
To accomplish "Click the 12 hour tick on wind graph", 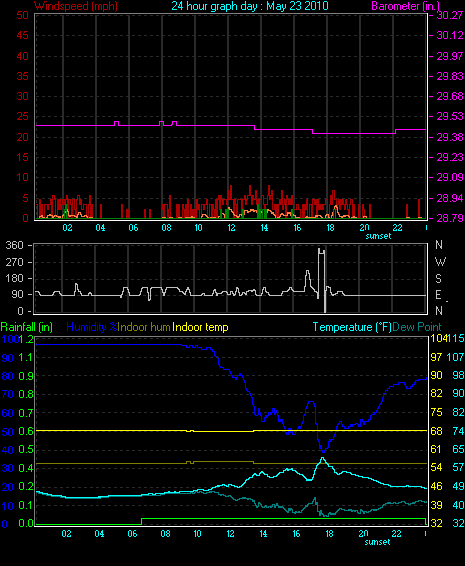I will coord(231,228).
